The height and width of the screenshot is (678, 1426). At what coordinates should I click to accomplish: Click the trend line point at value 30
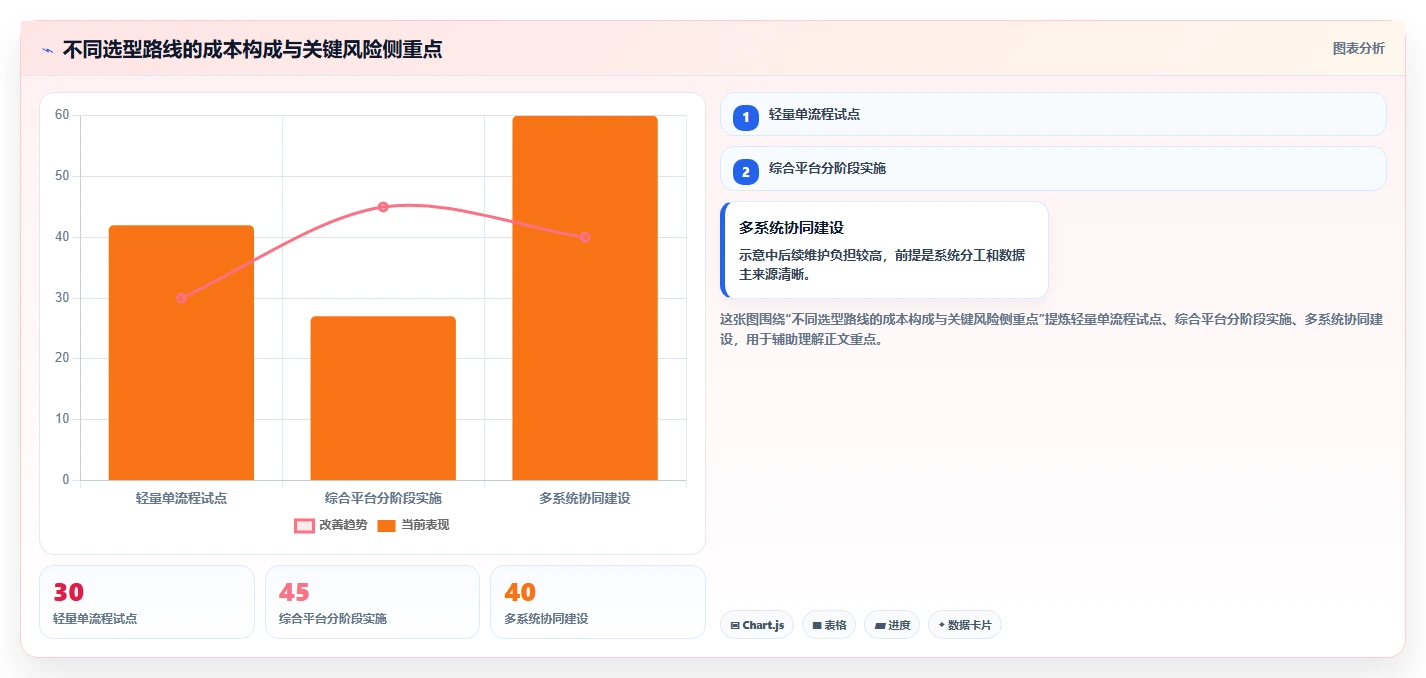point(181,298)
